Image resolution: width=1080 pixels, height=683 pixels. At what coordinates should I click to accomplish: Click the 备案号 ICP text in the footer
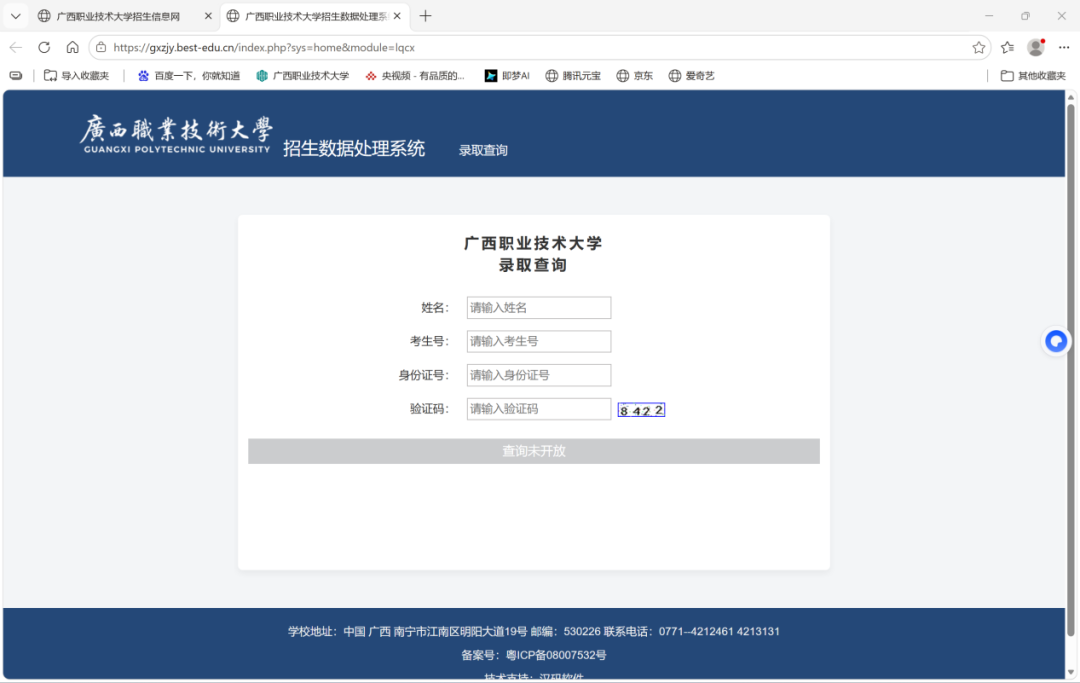tap(534, 655)
